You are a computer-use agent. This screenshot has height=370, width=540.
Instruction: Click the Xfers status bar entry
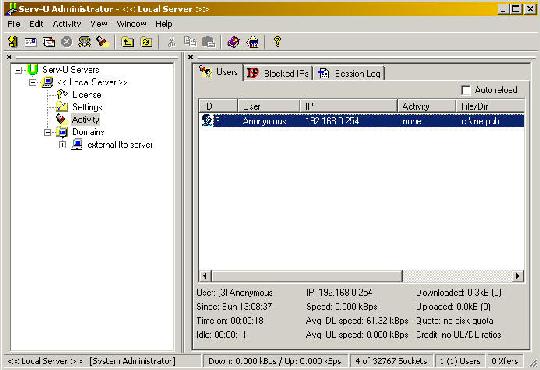pyautogui.click(x=504, y=361)
